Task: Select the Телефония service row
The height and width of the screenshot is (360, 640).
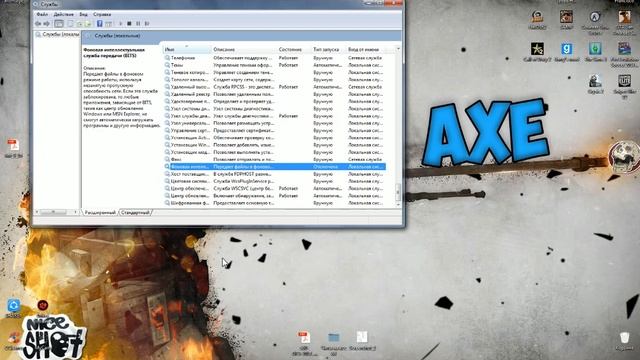Action: pyautogui.click(x=274, y=58)
